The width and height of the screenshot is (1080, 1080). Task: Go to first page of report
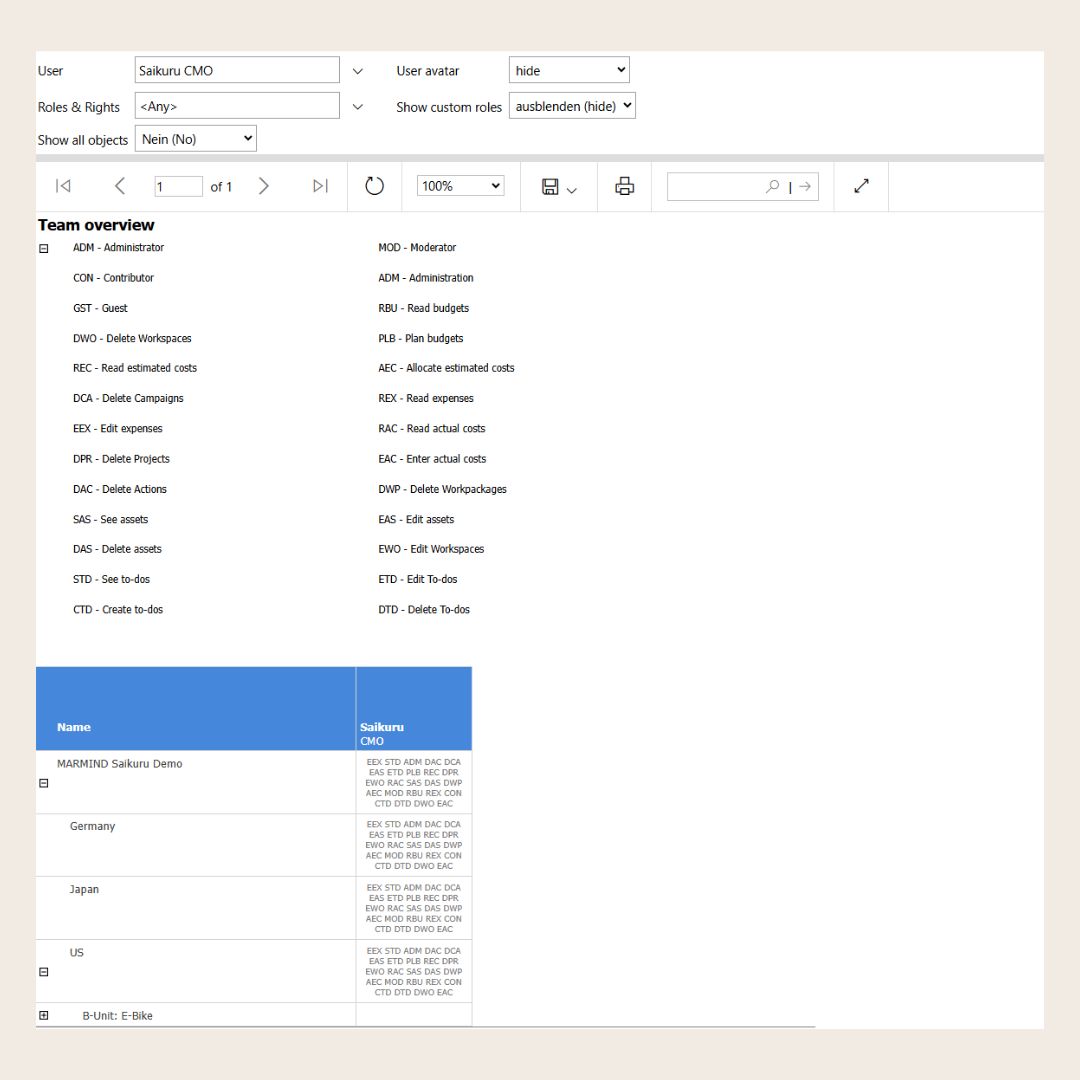click(63, 186)
